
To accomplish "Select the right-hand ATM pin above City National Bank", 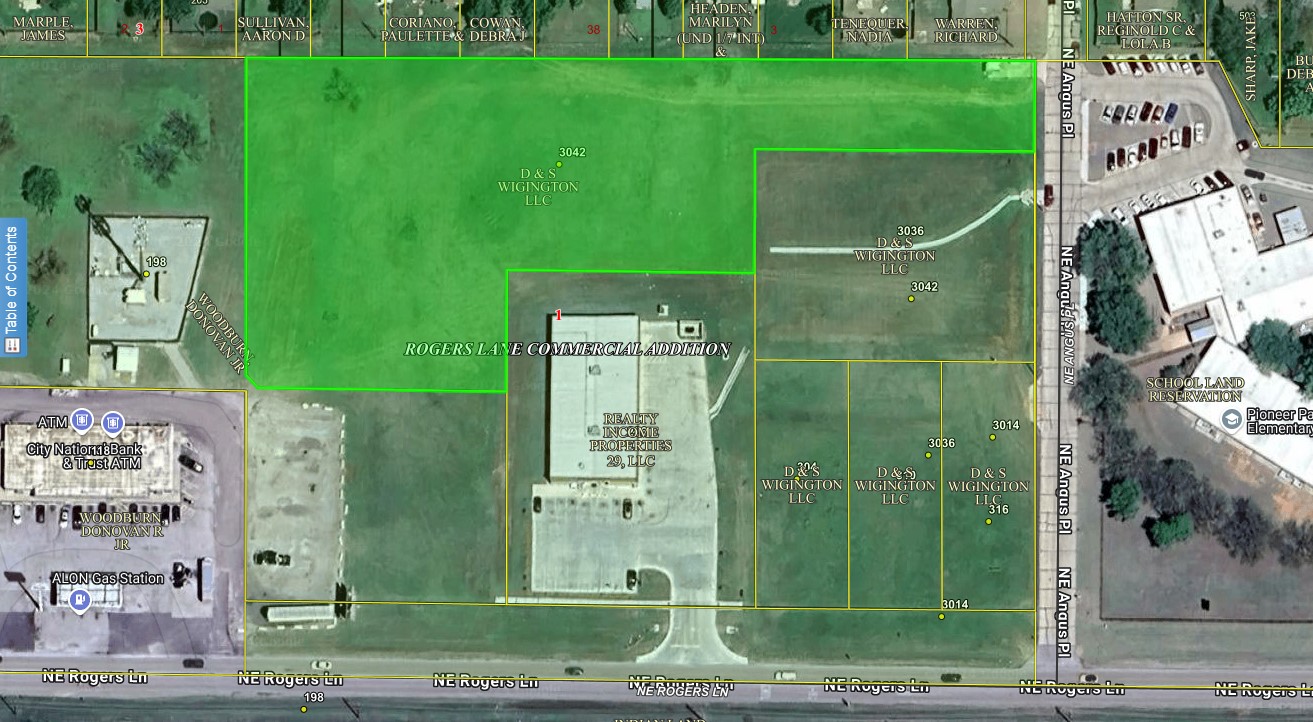I will tap(113, 422).
